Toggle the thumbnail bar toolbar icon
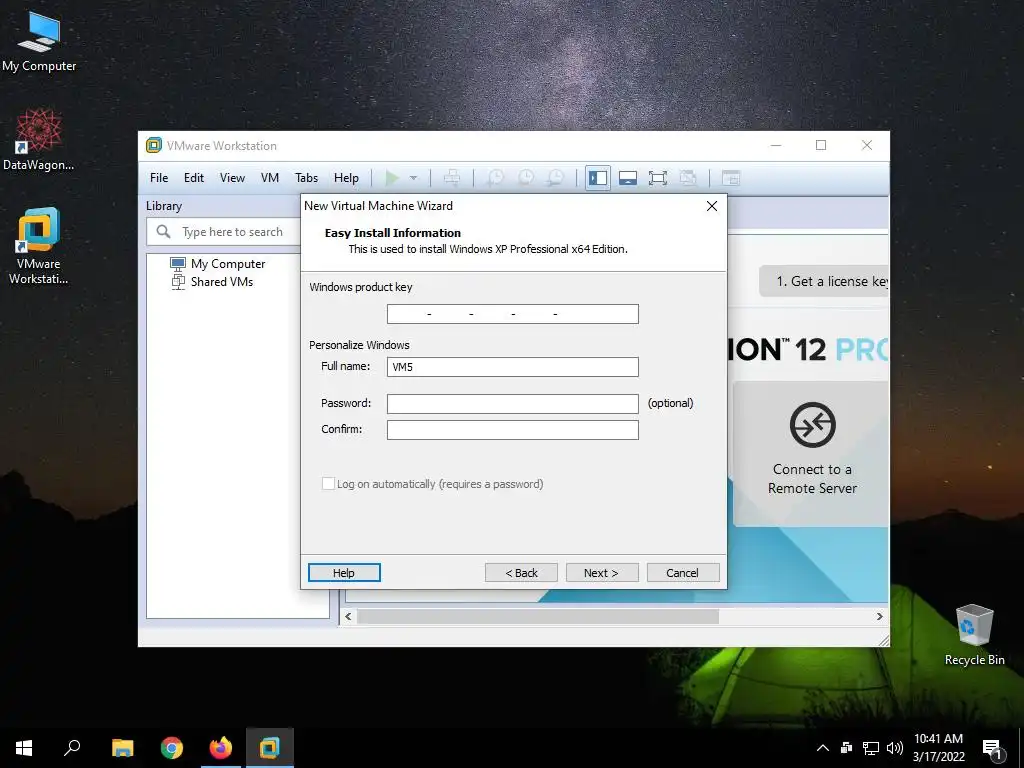The image size is (1024, 768). click(628, 178)
